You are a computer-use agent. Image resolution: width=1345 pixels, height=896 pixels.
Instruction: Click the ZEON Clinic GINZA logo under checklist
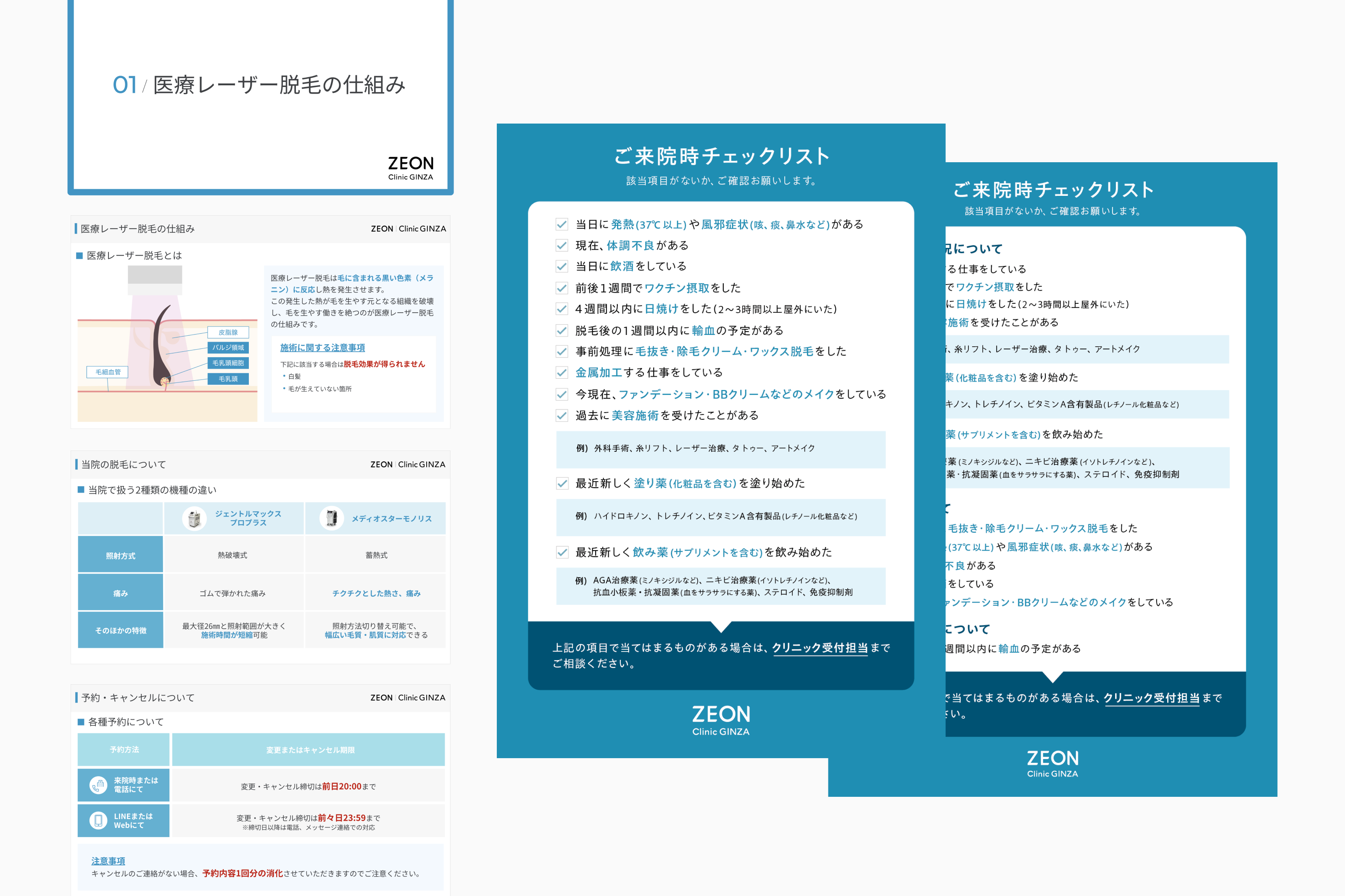pos(720,720)
